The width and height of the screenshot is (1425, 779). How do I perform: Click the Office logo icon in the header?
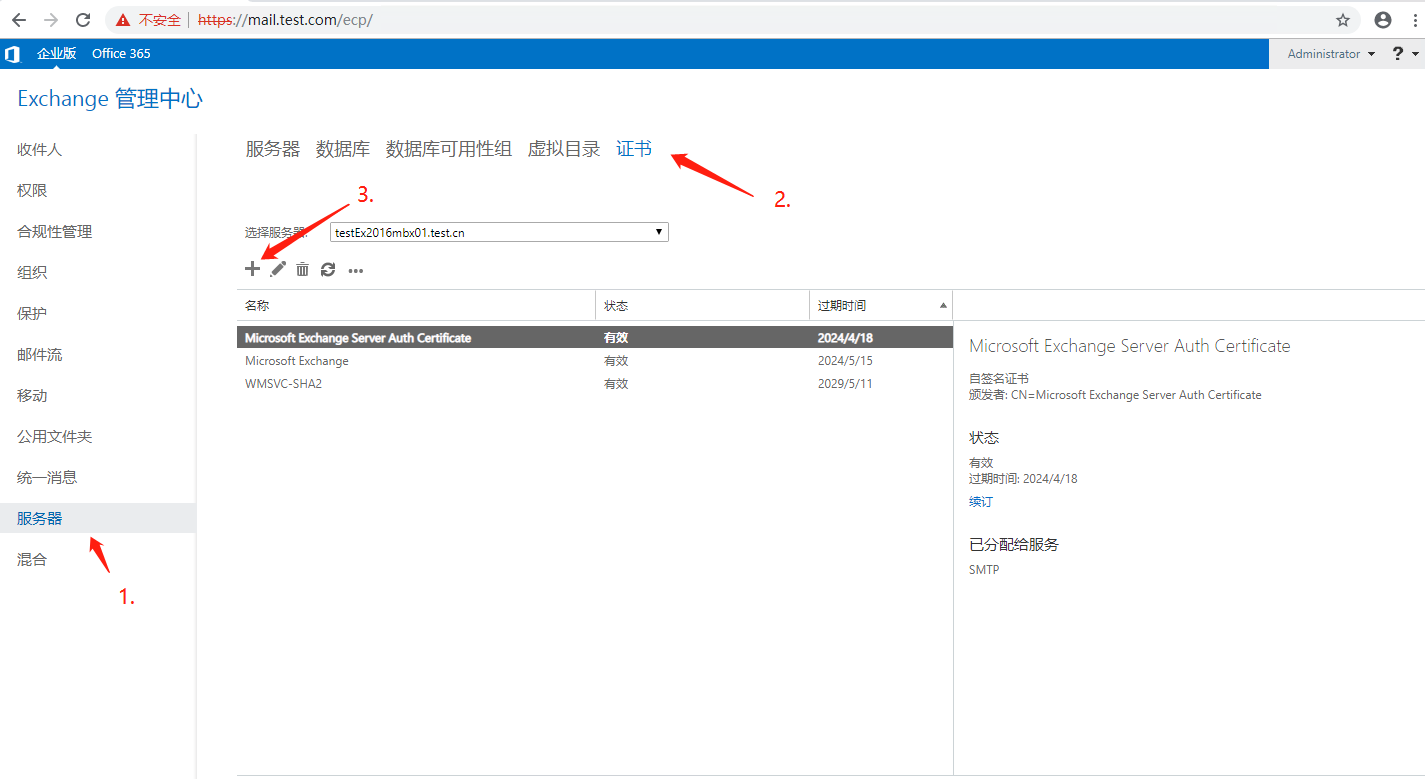(12, 54)
